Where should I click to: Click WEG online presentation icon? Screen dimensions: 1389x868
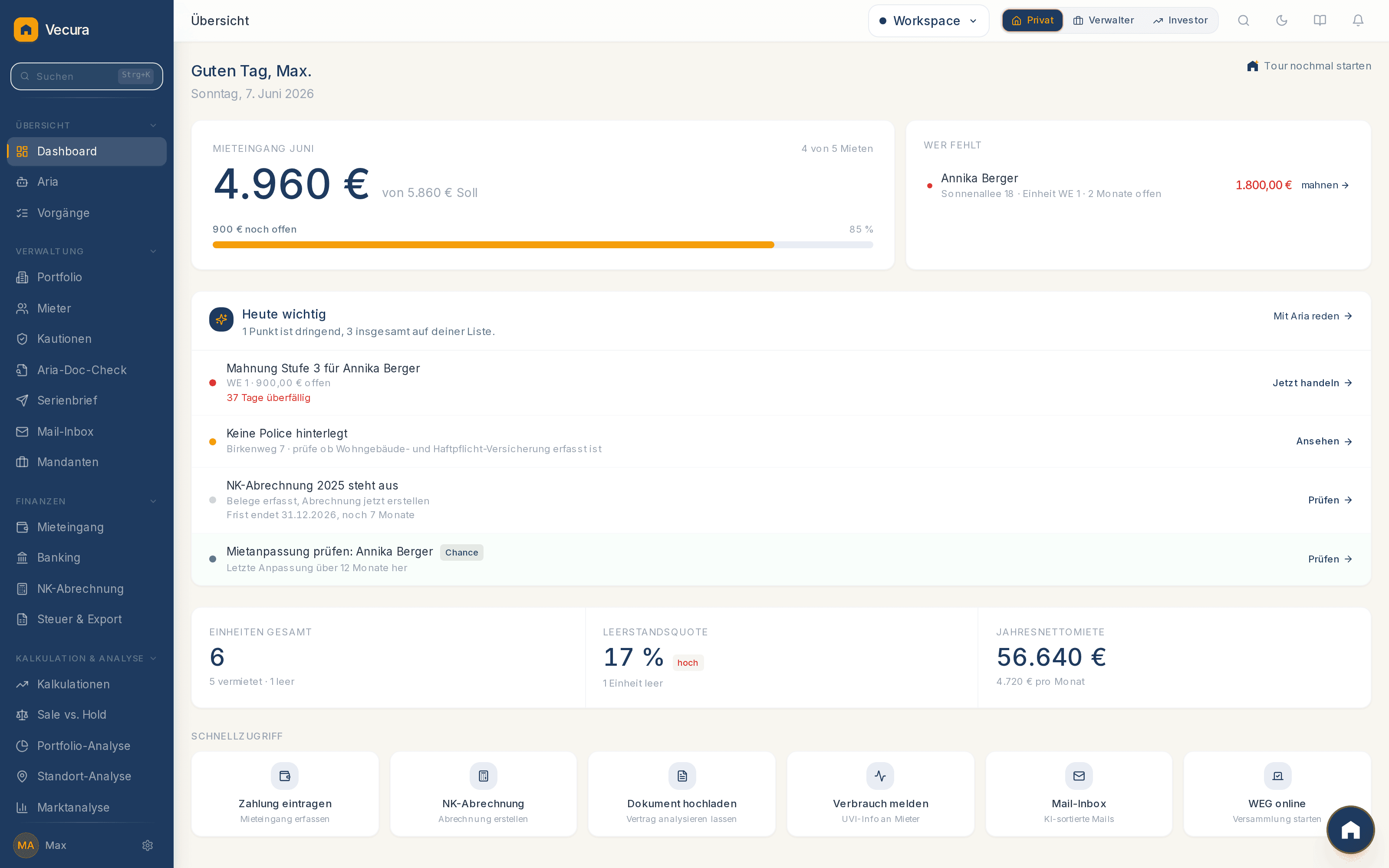coord(1277,776)
